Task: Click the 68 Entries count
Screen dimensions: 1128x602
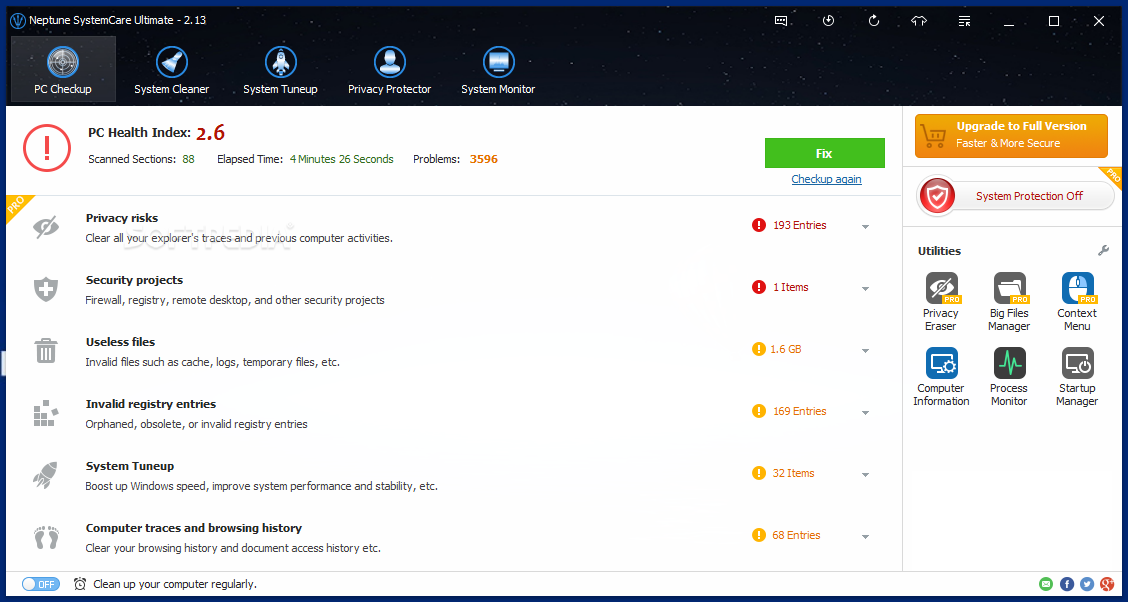Action: [796, 535]
